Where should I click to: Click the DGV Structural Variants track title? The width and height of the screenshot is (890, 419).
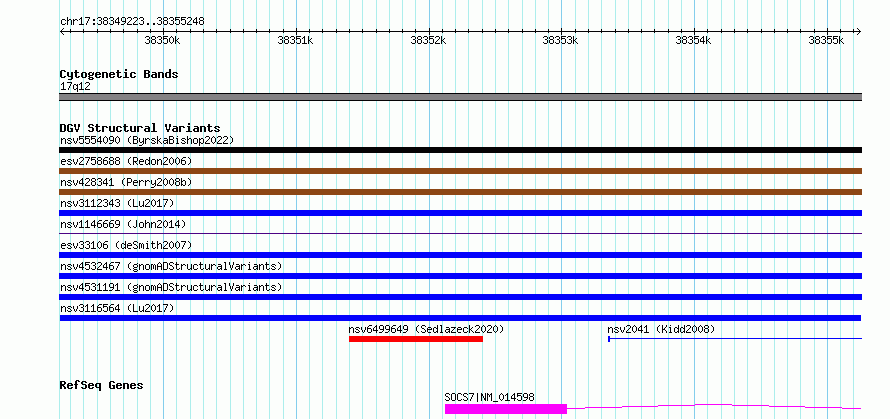140,128
